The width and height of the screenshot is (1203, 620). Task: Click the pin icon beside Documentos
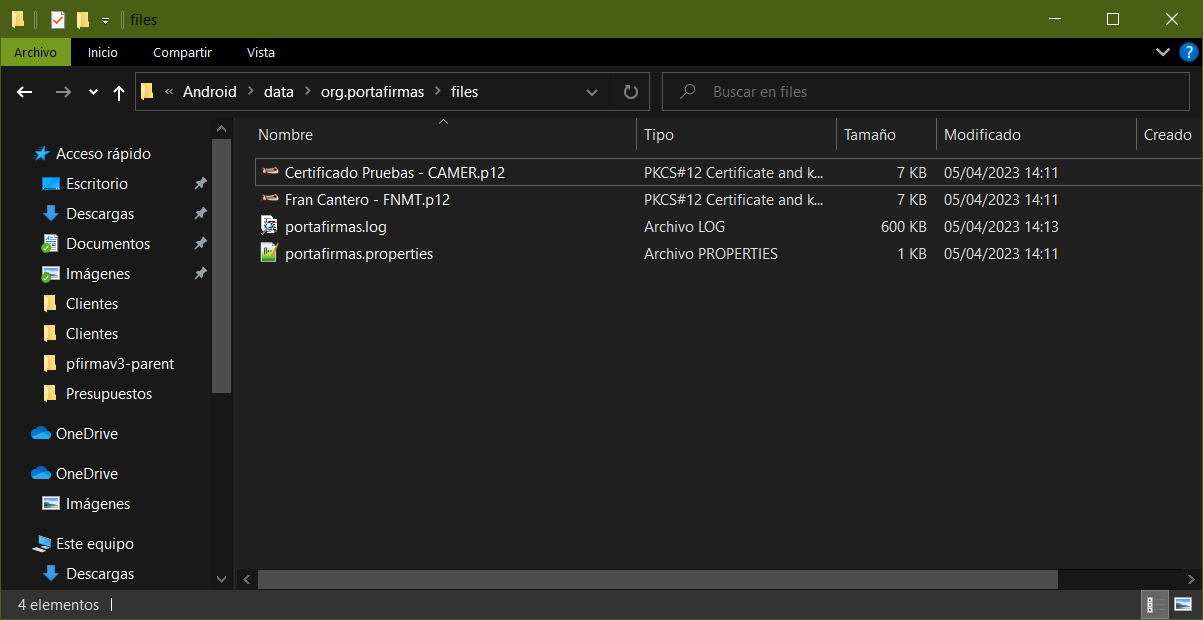tap(200, 244)
